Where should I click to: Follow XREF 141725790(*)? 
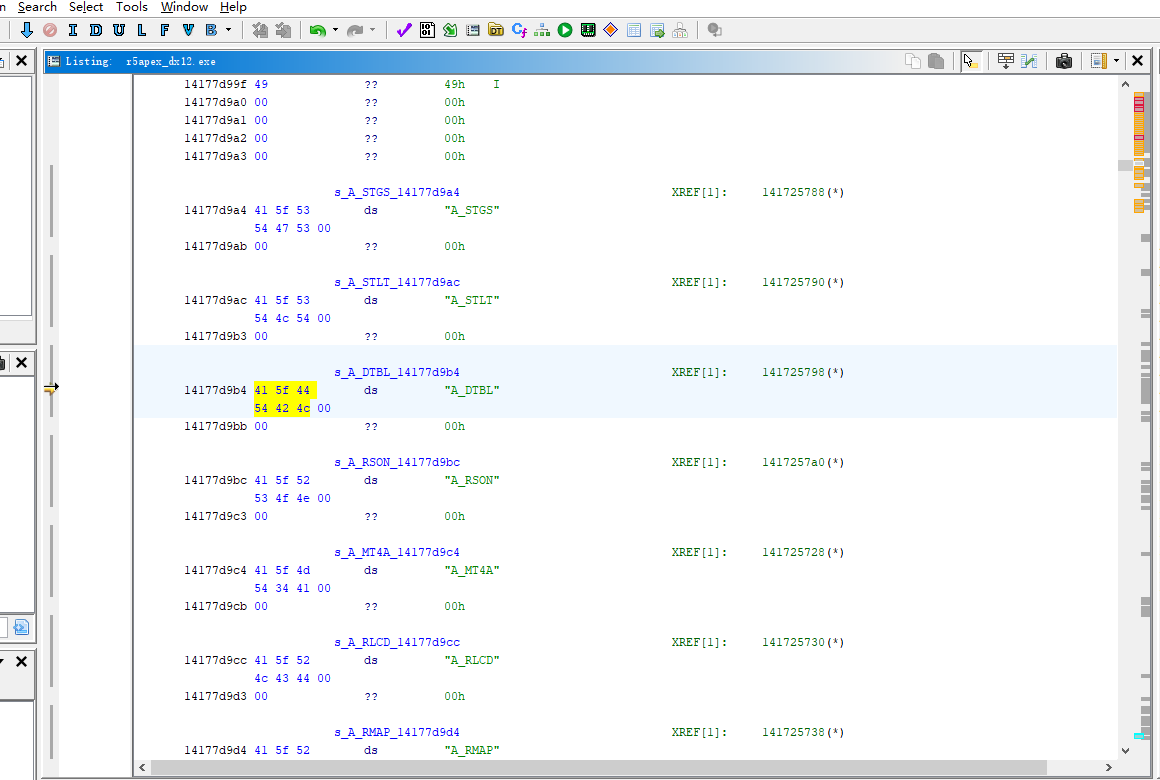tap(803, 283)
